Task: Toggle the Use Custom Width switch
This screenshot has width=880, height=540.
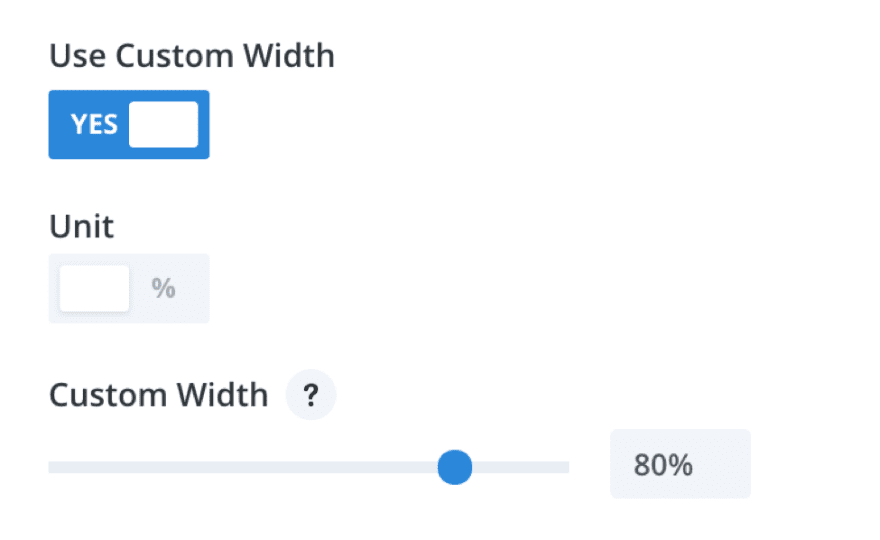Action: coord(129,125)
